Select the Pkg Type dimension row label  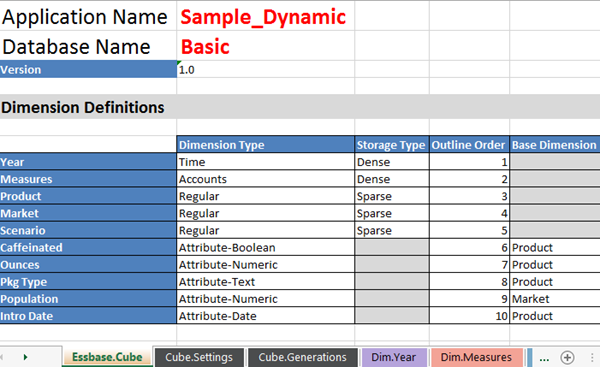pos(88,282)
